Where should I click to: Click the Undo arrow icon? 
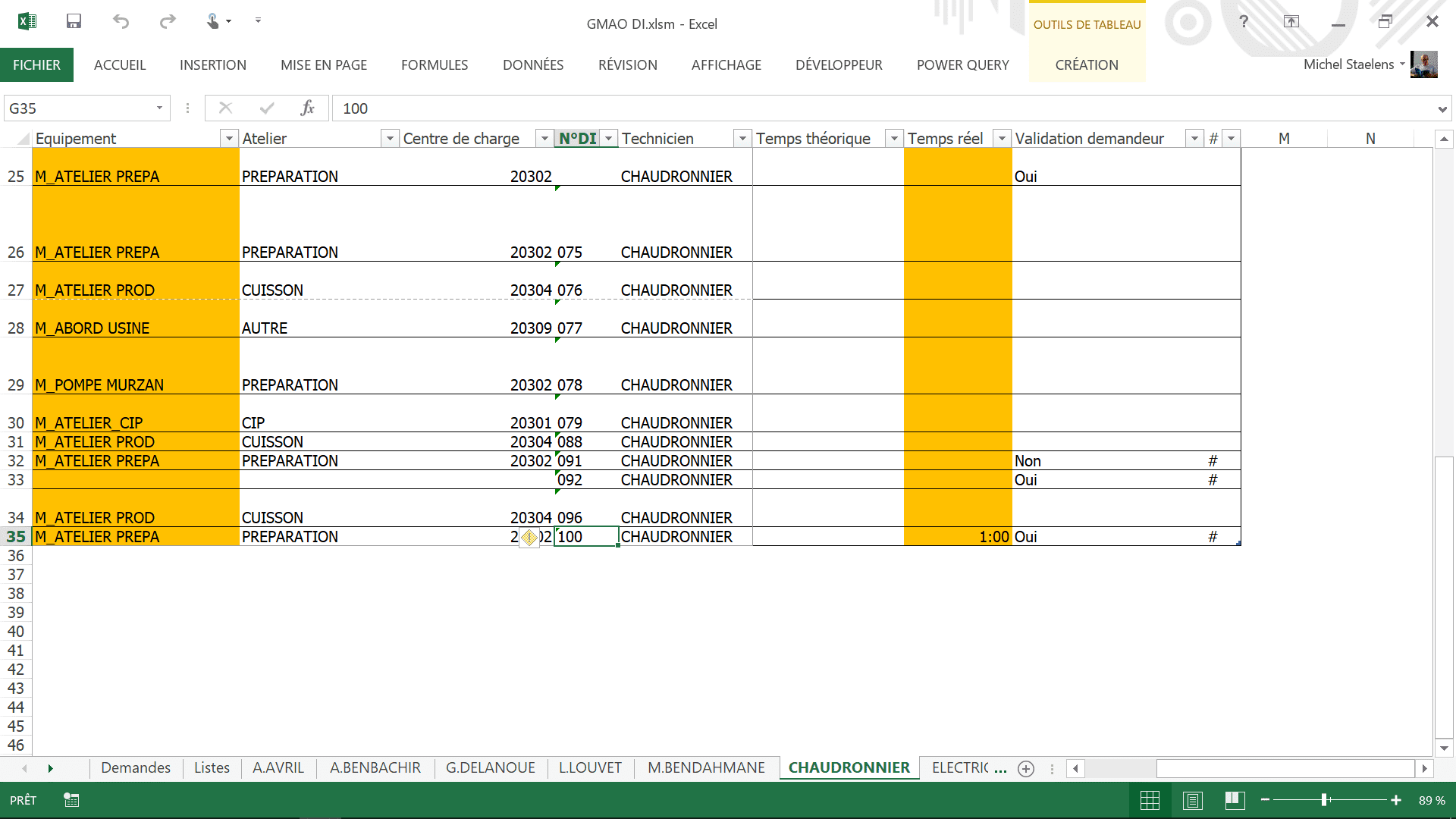click(121, 21)
